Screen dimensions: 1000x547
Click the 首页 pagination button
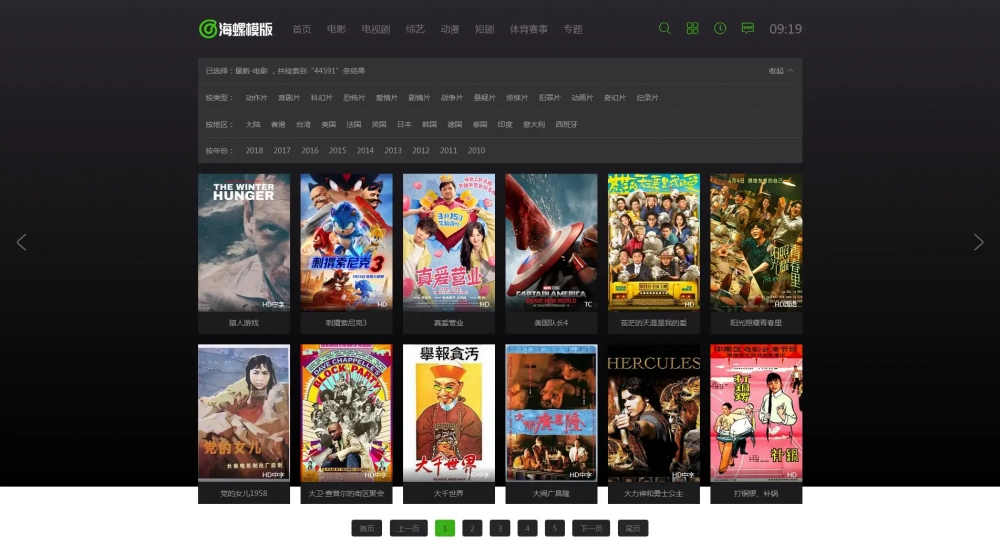pos(367,528)
